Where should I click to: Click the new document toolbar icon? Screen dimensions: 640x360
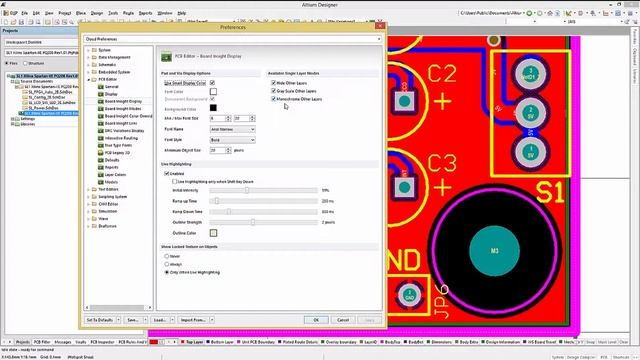pyautogui.click(x=6, y=22)
